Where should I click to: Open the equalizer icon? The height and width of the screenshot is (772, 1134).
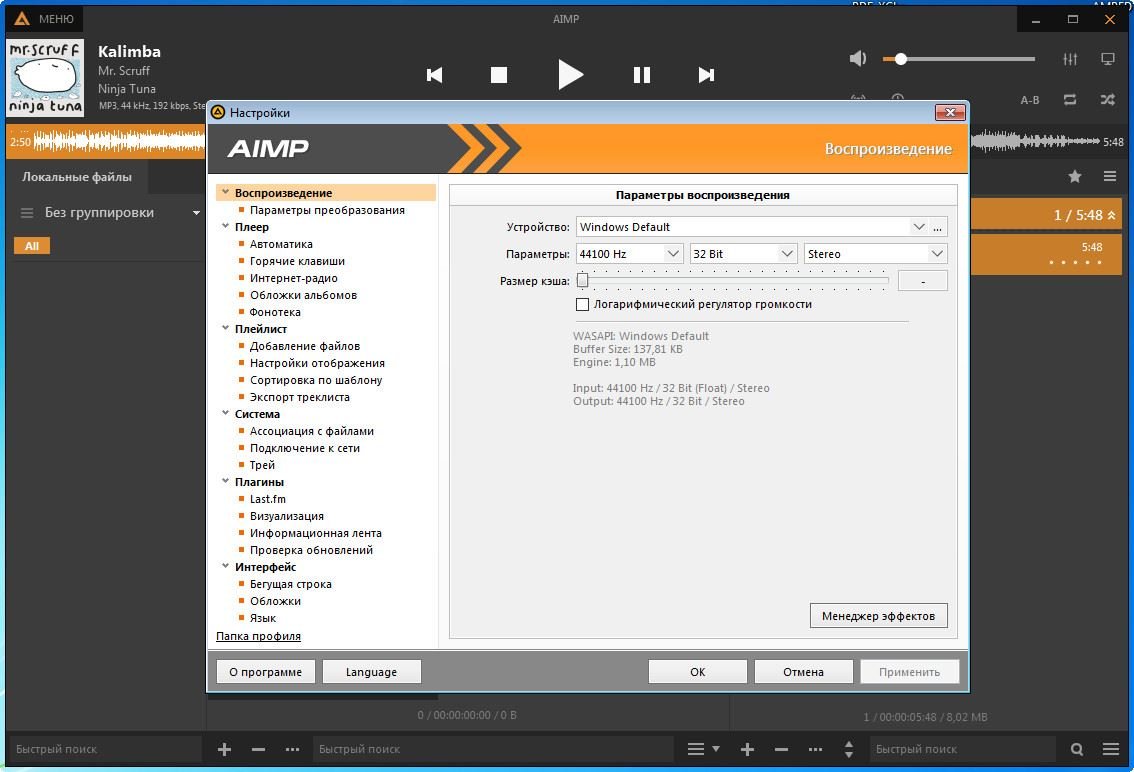1070,59
